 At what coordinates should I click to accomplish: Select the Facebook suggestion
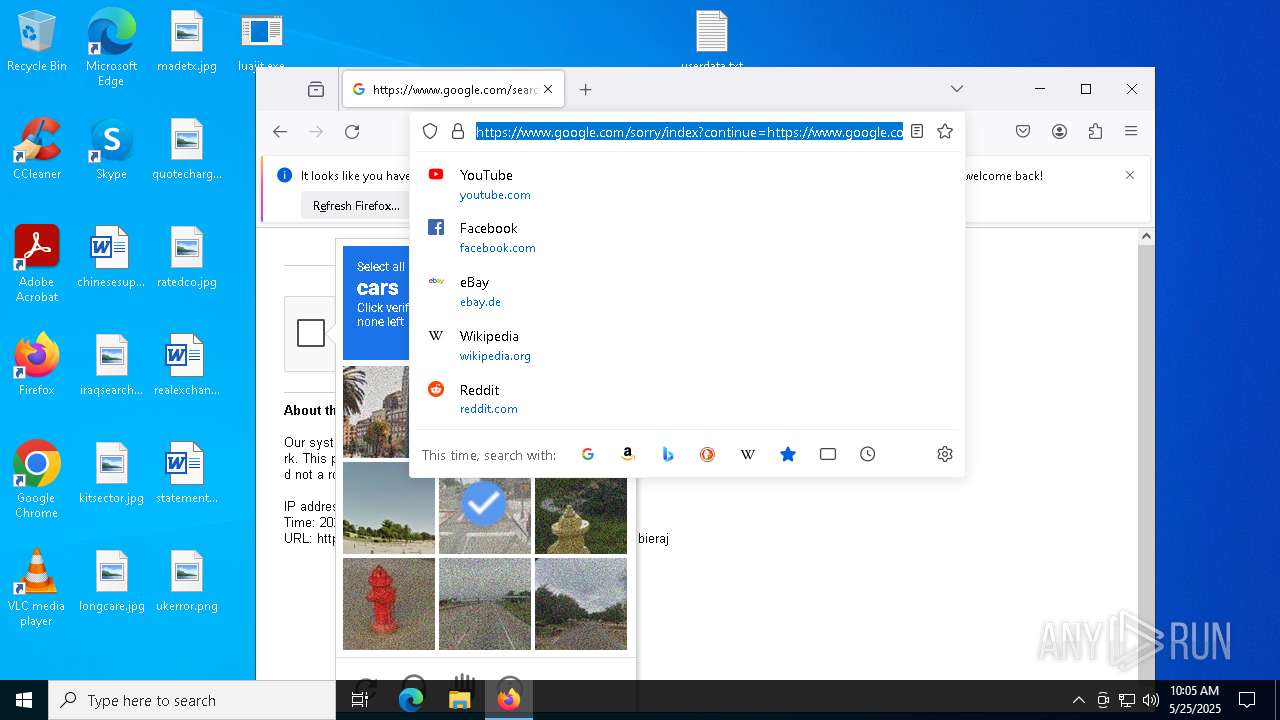[x=687, y=238]
